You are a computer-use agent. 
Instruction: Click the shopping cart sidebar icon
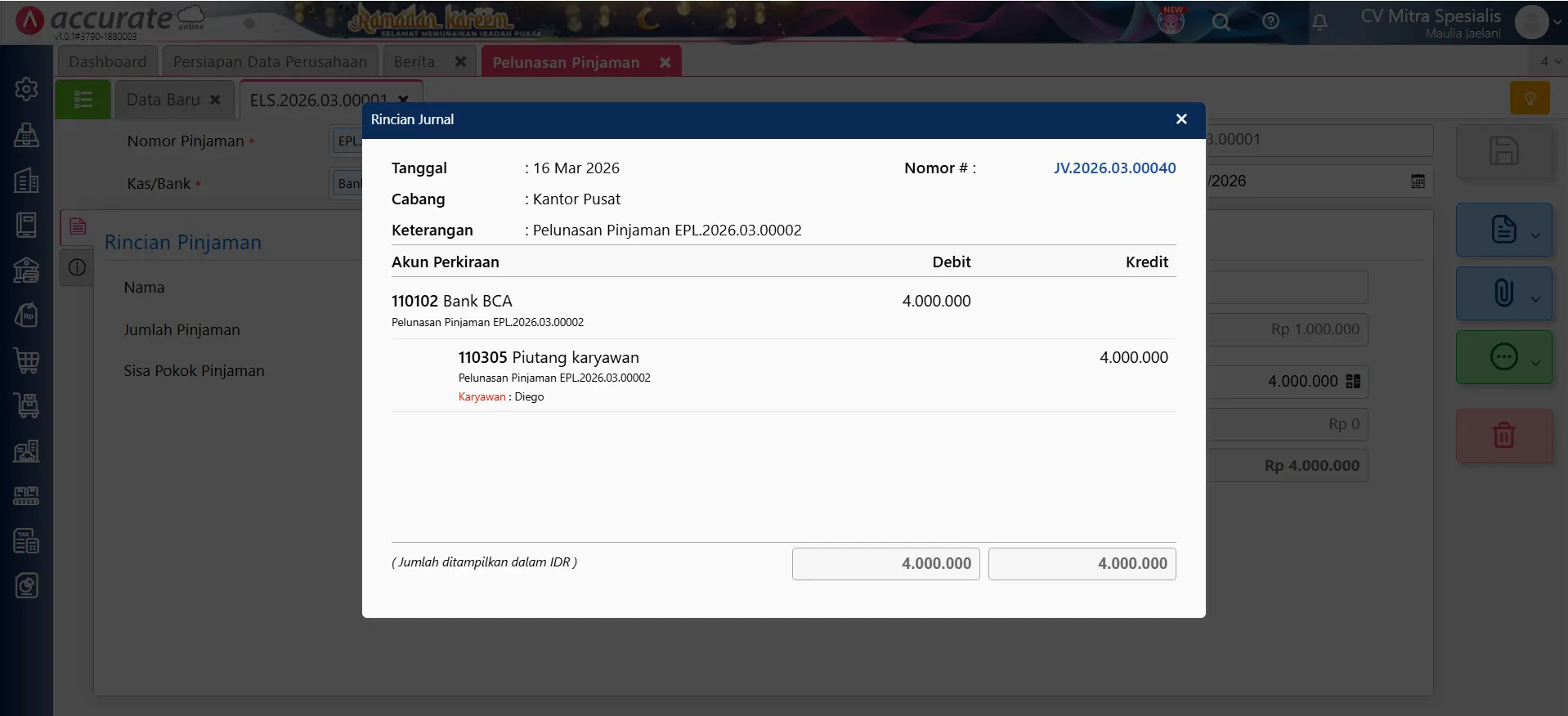[26, 360]
